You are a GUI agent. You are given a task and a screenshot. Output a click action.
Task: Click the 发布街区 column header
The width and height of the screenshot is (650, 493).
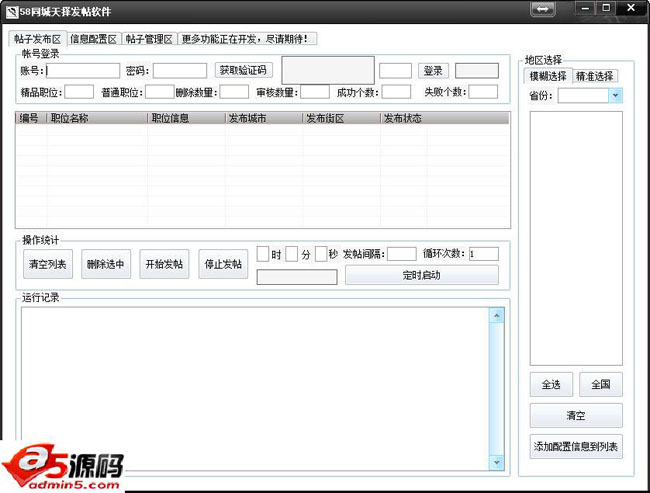(342, 118)
